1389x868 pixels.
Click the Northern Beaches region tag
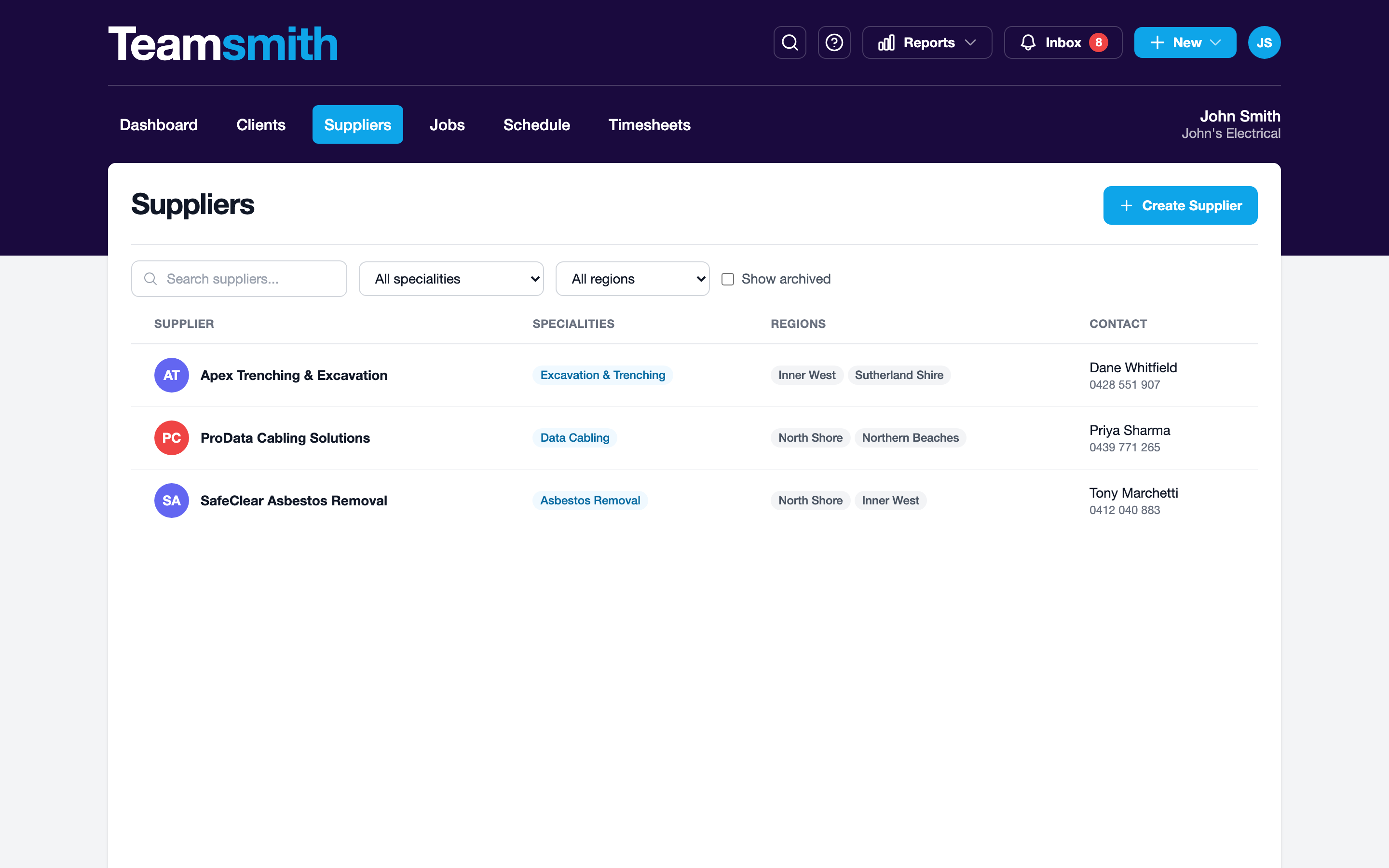tap(910, 438)
